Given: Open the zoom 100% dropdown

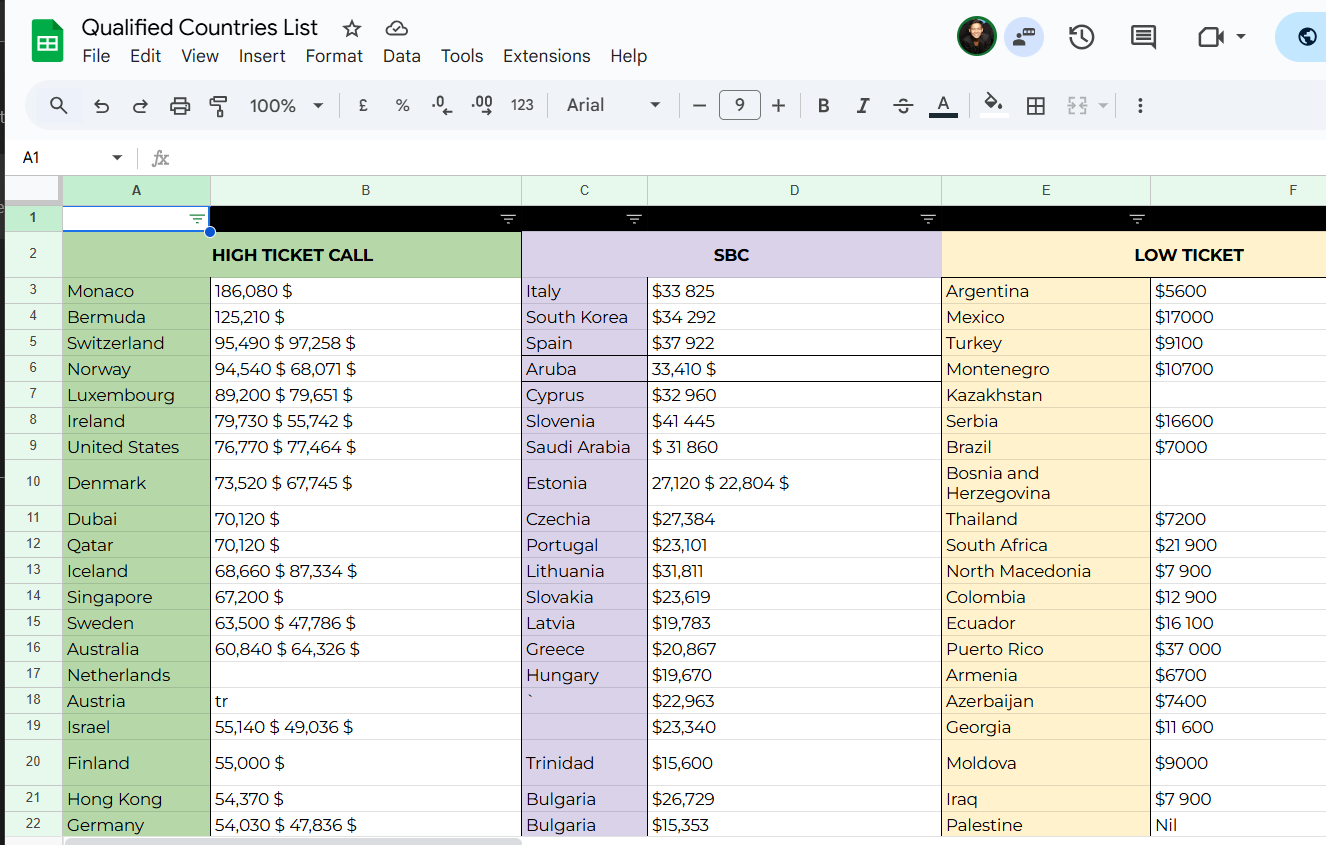Looking at the screenshot, I should [286, 106].
